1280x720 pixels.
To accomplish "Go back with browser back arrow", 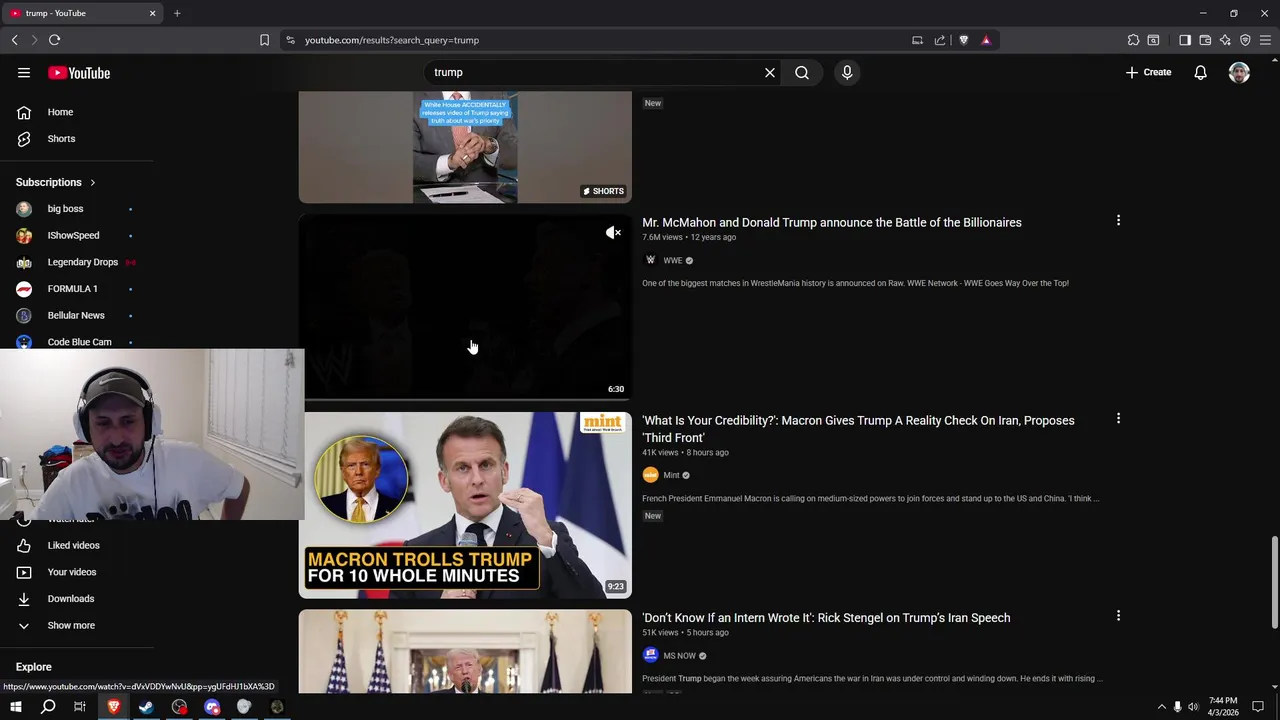I will pos(15,40).
